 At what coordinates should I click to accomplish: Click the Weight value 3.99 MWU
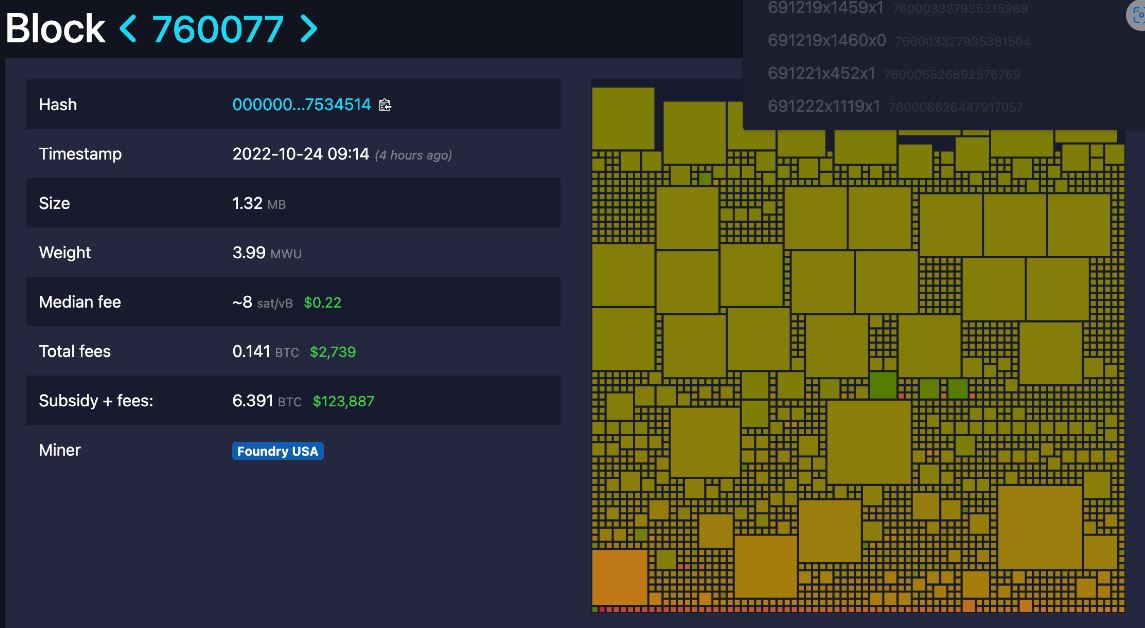pyautogui.click(x=267, y=253)
